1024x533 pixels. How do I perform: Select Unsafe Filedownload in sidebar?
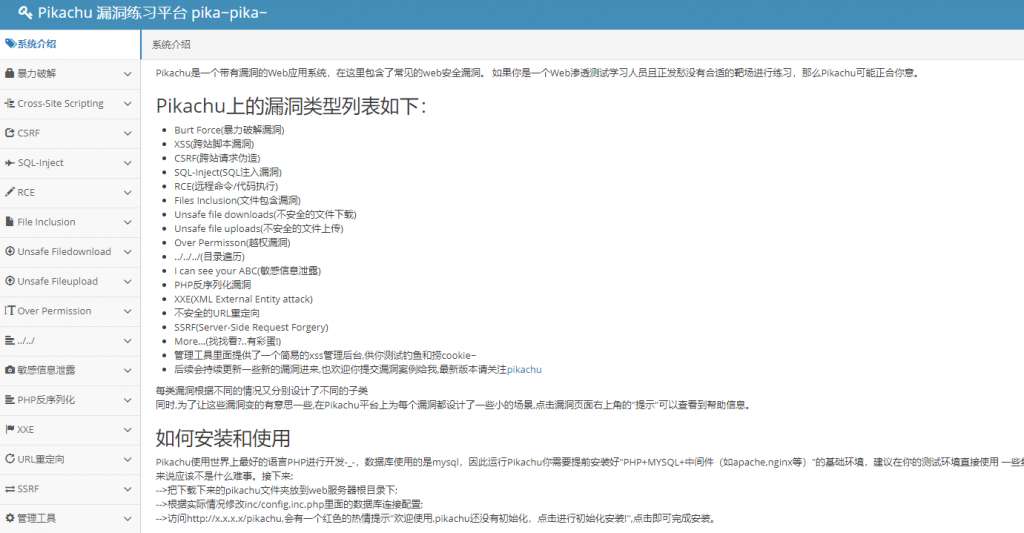point(70,251)
